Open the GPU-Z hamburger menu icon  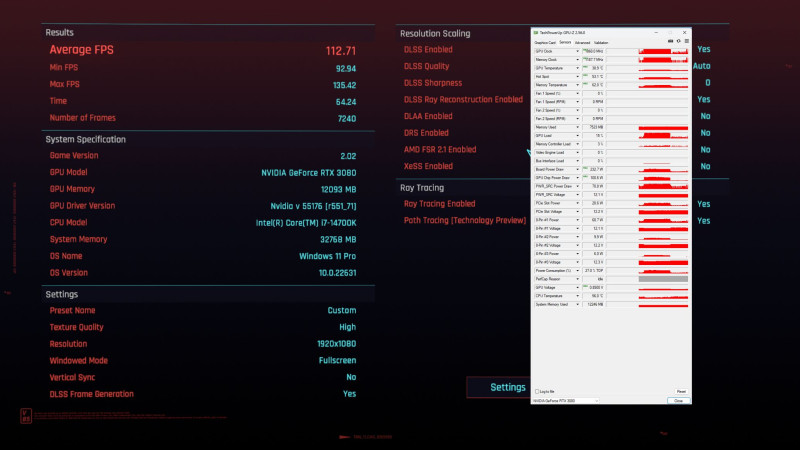pyautogui.click(x=687, y=41)
